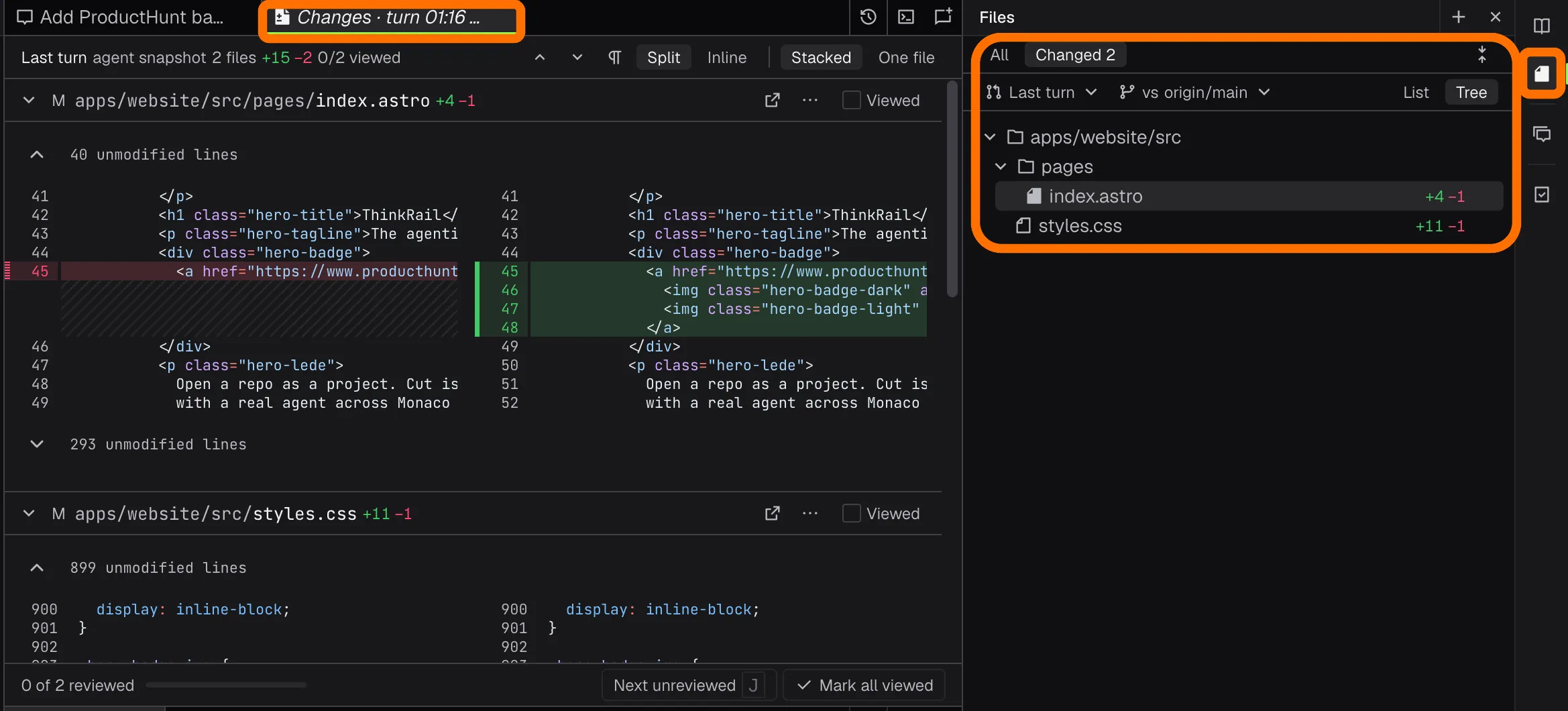Switch diff to Inline view
The width and height of the screenshot is (1568, 711).
tap(727, 58)
